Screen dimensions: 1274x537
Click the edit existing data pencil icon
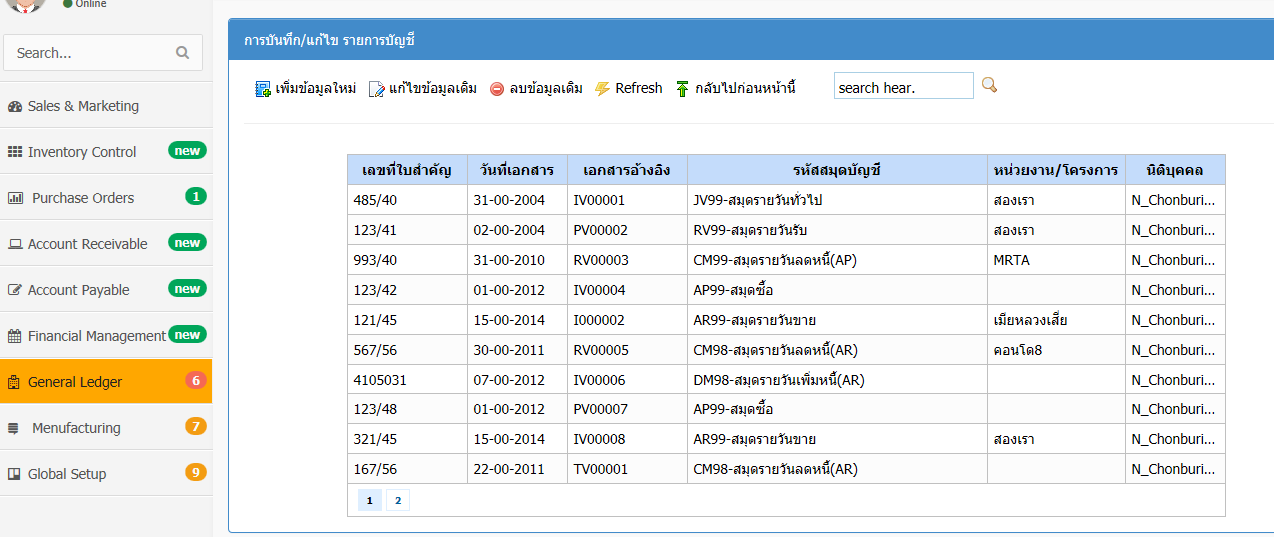(377, 89)
